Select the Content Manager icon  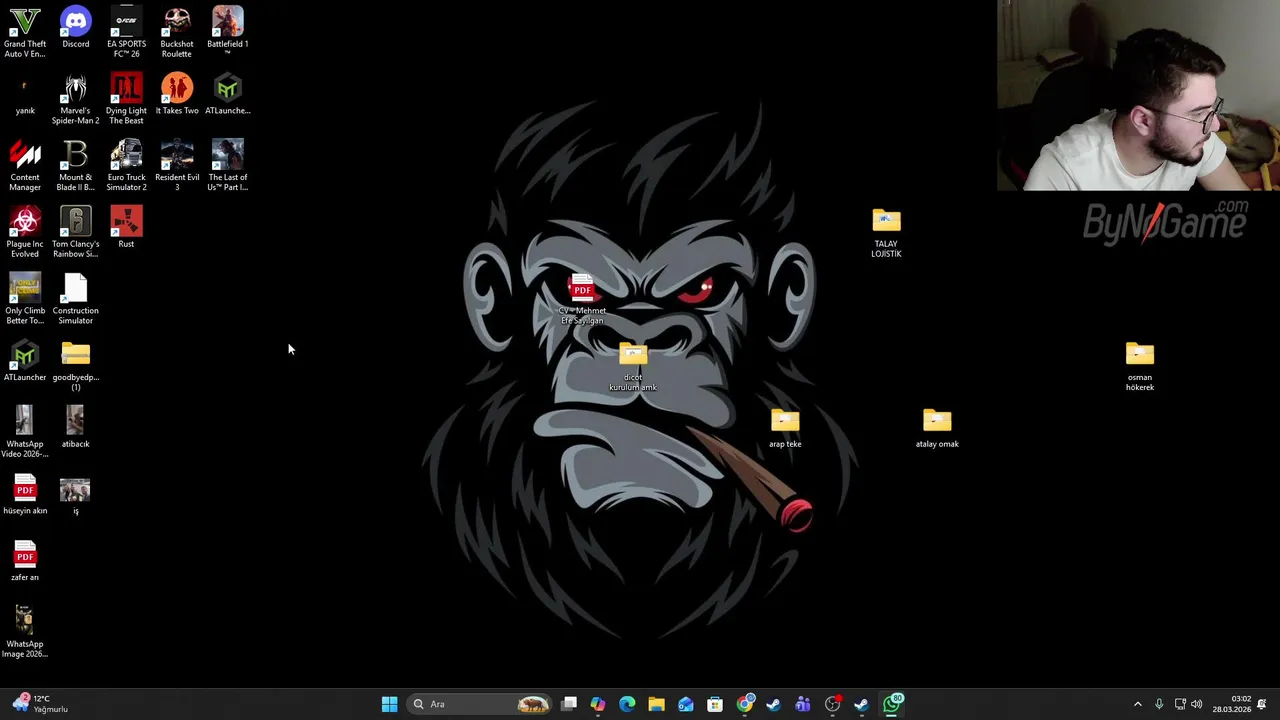pyautogui.click(x=25, y=166)
